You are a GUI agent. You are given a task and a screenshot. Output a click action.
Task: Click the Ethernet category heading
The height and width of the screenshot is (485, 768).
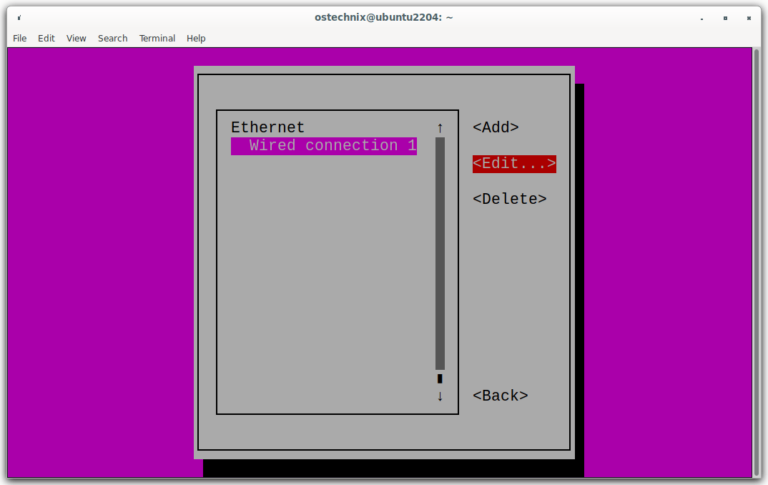click(x=267, y=127)
